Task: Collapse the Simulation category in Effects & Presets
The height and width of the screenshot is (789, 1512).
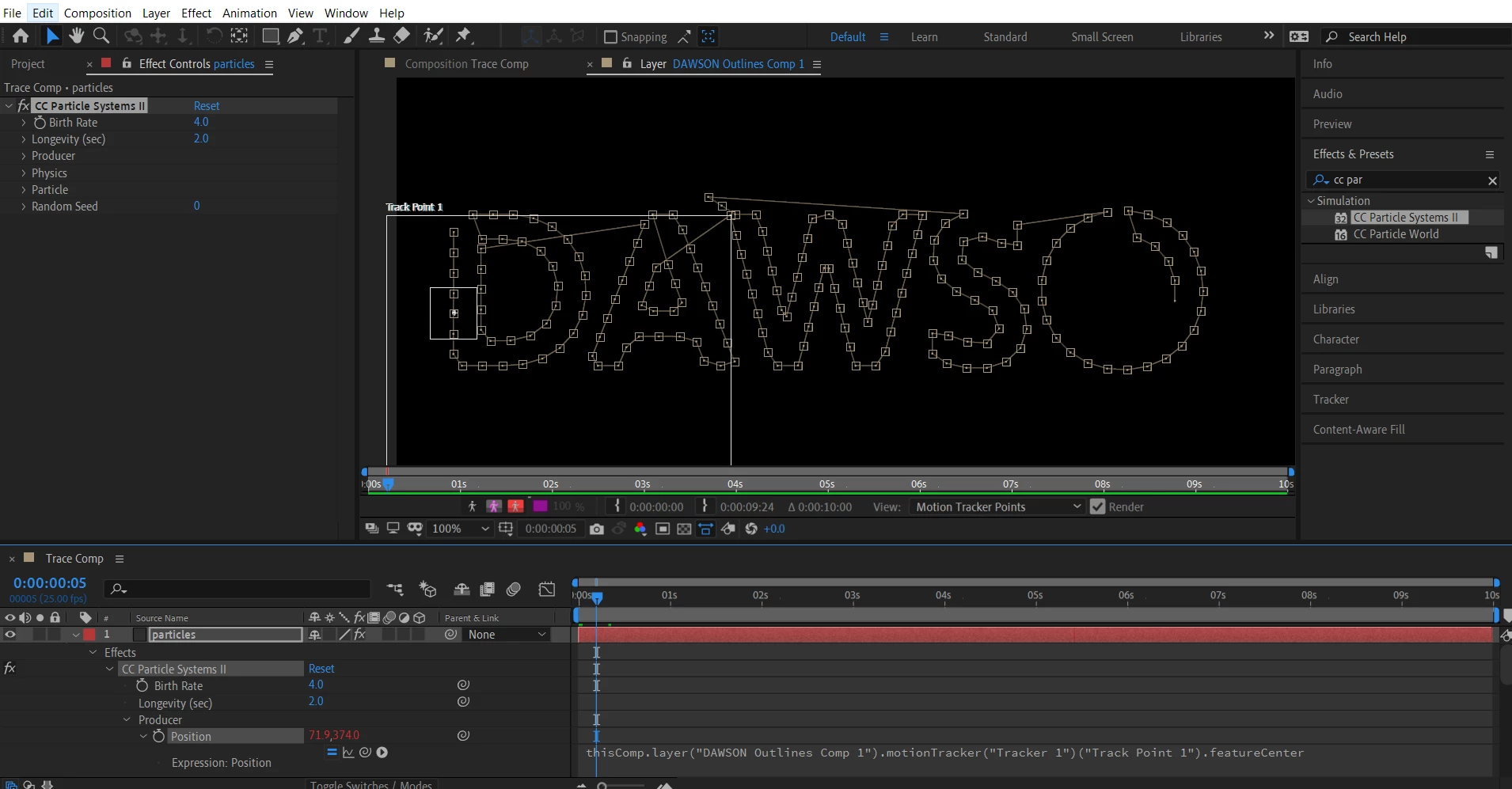Action: click(1311, 201)
